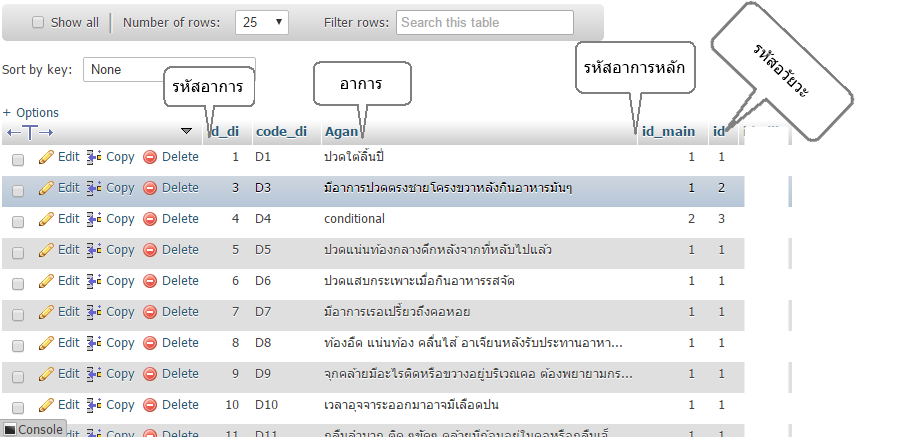Click the id value 3 in row D4

point(722,219)
